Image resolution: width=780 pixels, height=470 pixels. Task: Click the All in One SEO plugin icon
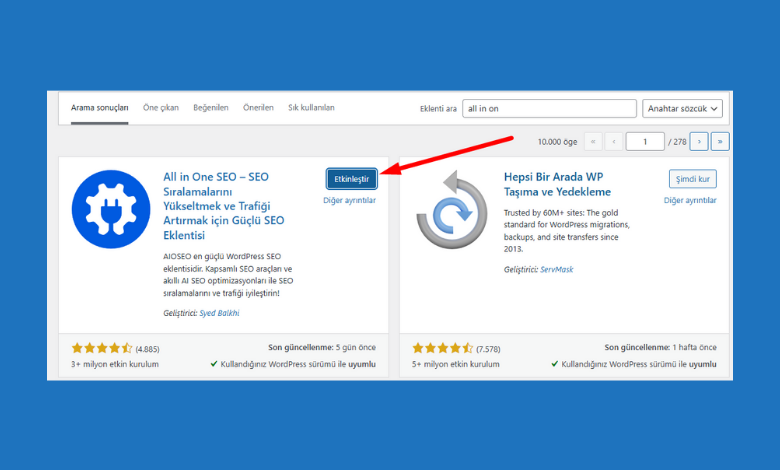click(x=111, y=209)
